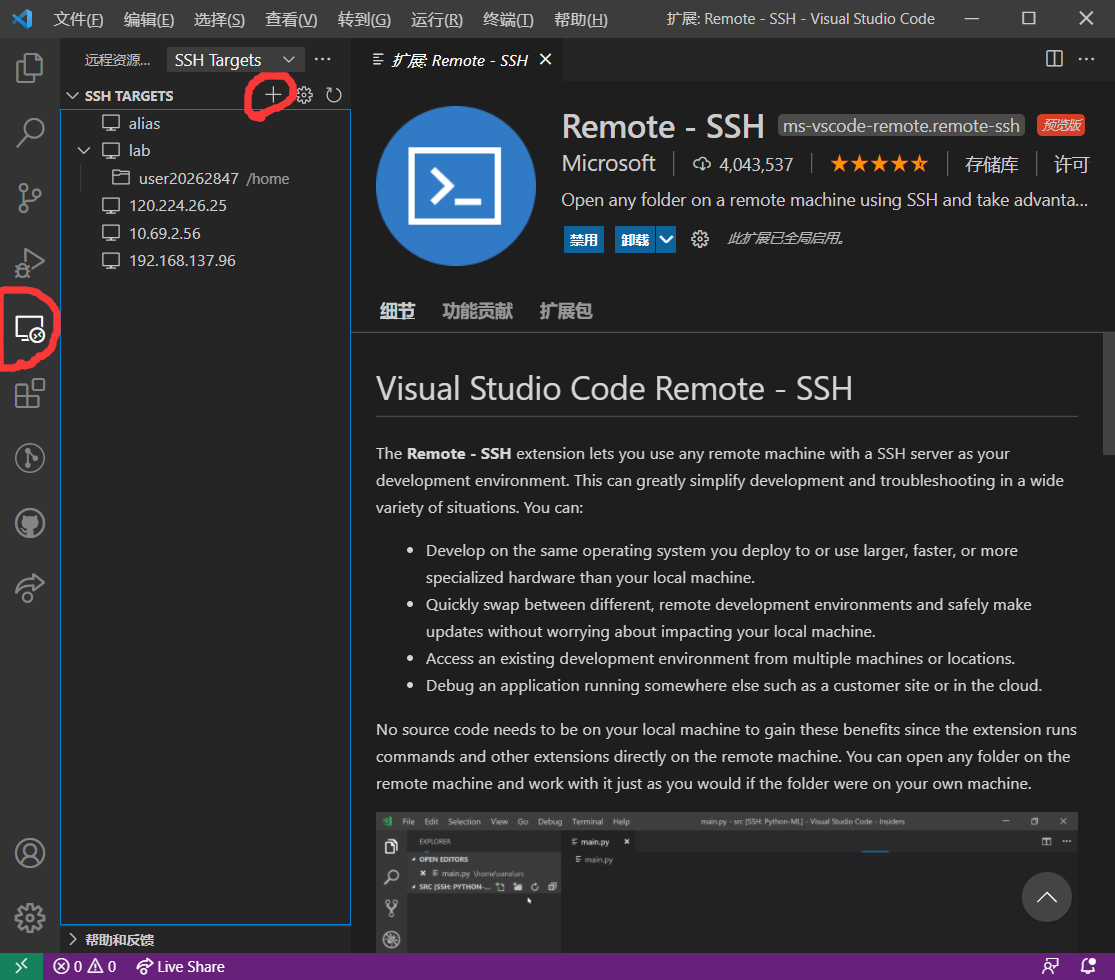The height and width of the screenshot is (980, 1115).
Task: Open the Live Share activity bar icon
Action: 29,588
